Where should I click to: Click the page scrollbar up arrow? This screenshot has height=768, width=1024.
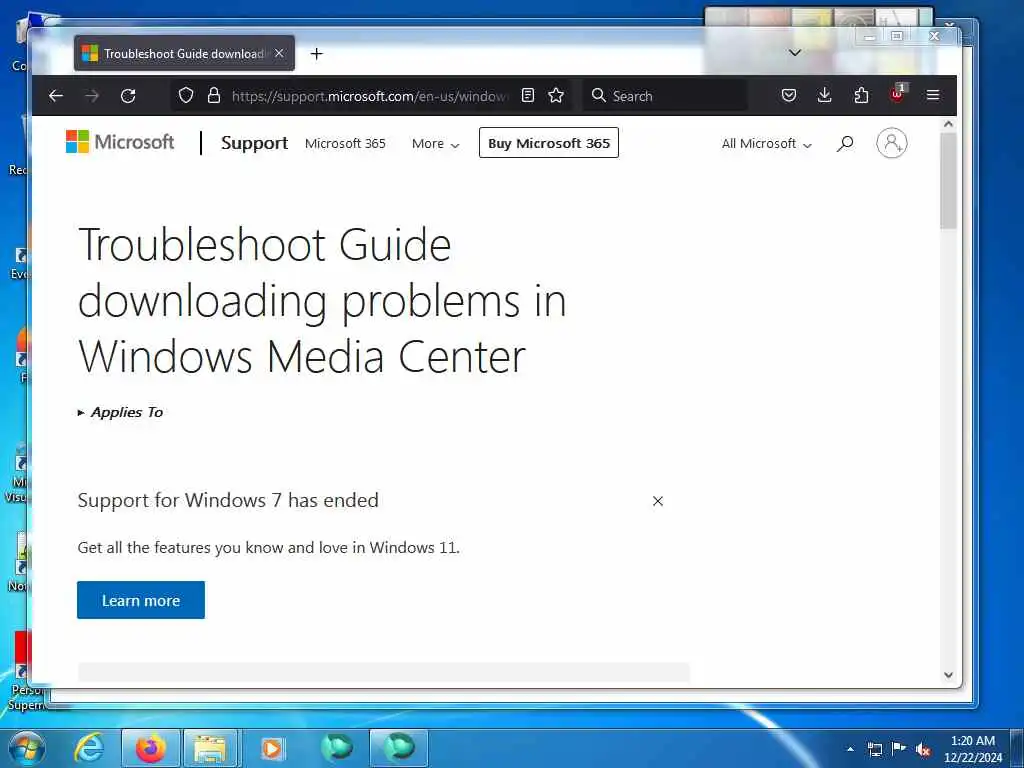click(948, 123)
